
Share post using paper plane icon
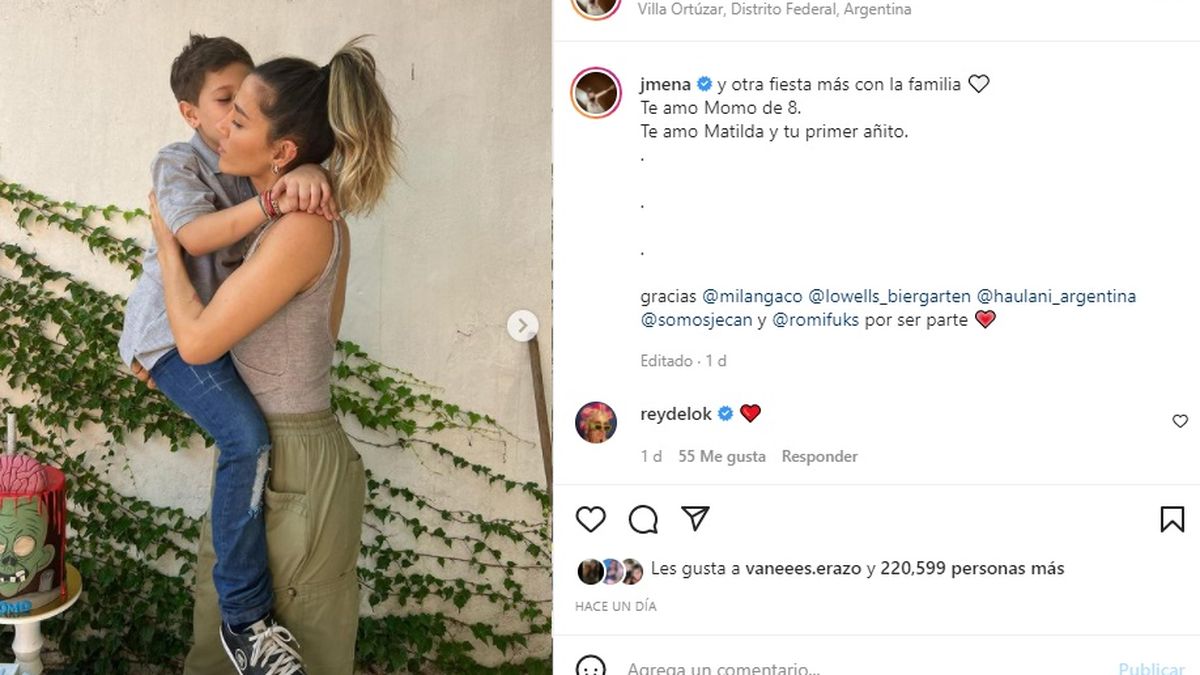coord(695,518)
